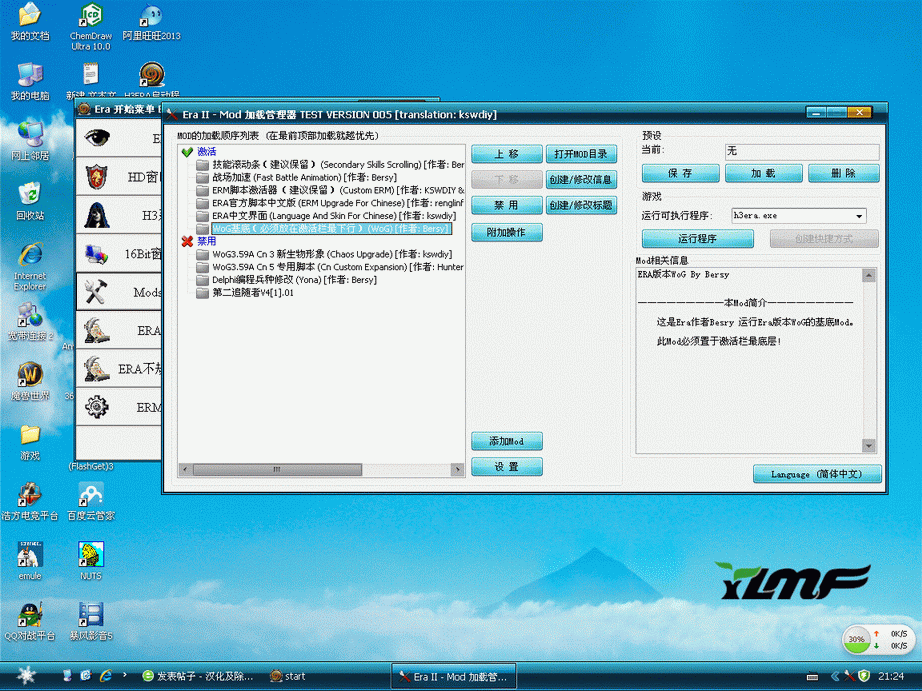
Task: Click the 保存 preset button
Action: (x=680, y=173)
